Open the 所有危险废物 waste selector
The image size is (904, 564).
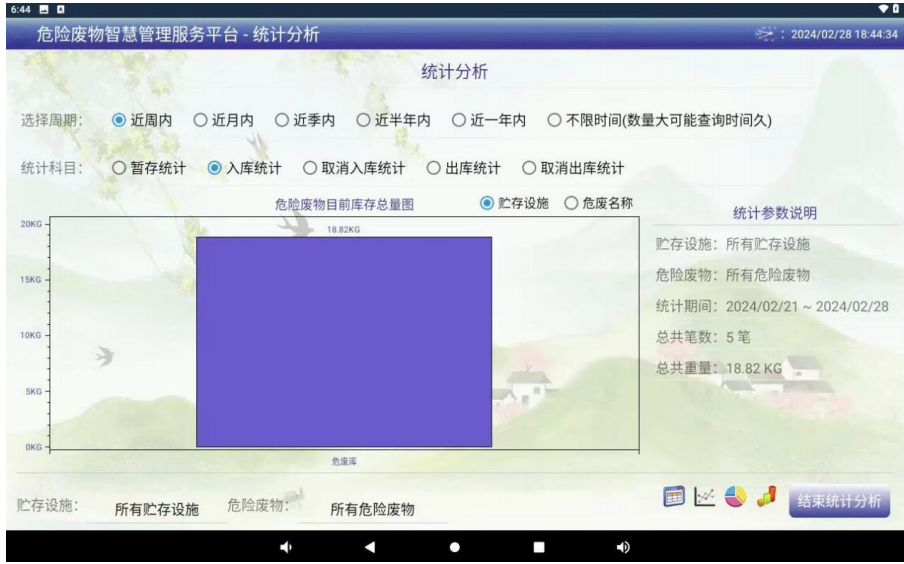372,509
